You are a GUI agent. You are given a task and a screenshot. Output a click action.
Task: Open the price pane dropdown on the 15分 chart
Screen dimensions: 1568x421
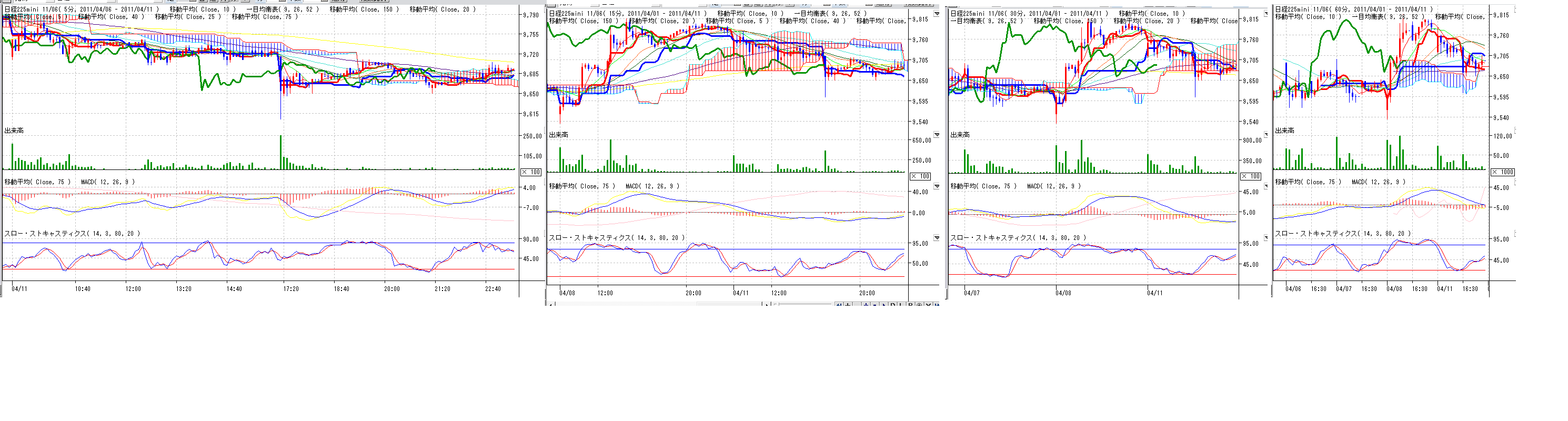point(936,14)
